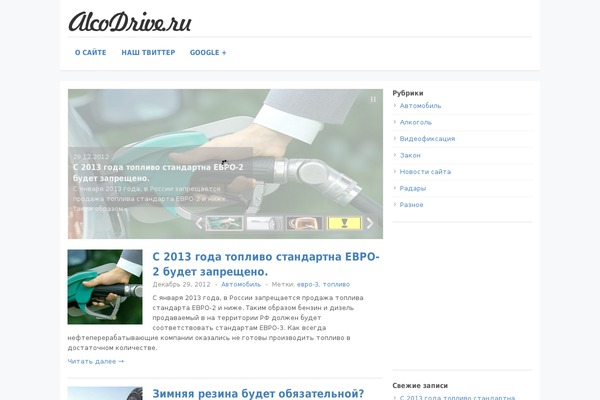The height and width of the screenshot is (400, 600).
Task: Click the Читать далее link
Action: [x=96, y=361]
